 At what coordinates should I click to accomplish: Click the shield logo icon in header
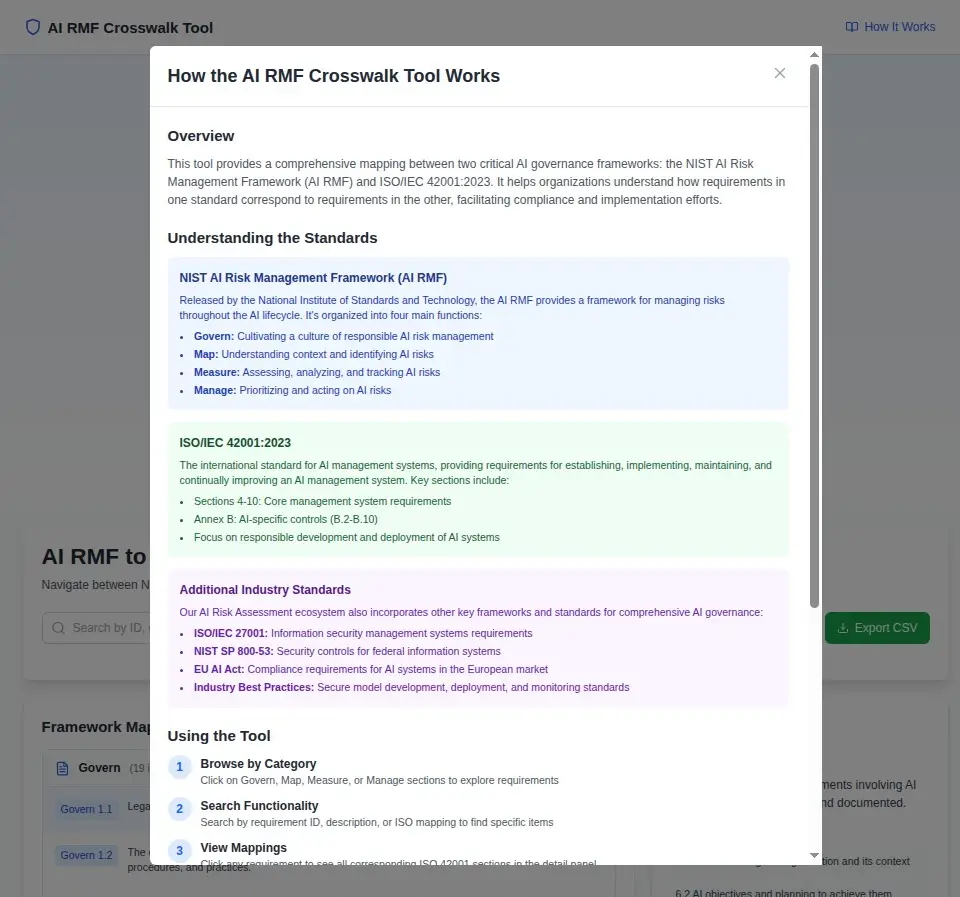click(x=33, y=27)
